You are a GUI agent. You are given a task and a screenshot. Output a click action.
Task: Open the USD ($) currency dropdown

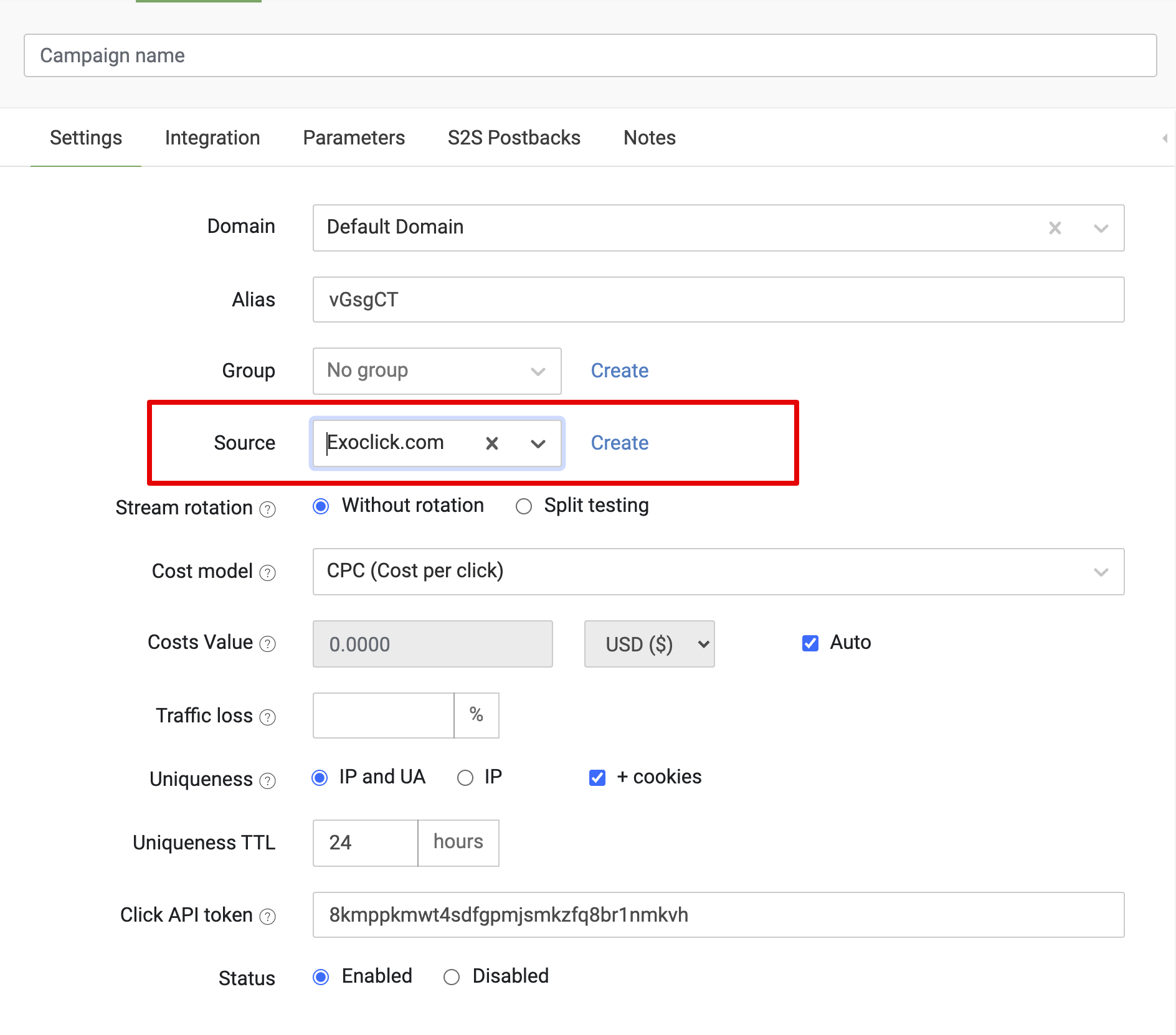(x=649, y=644)
